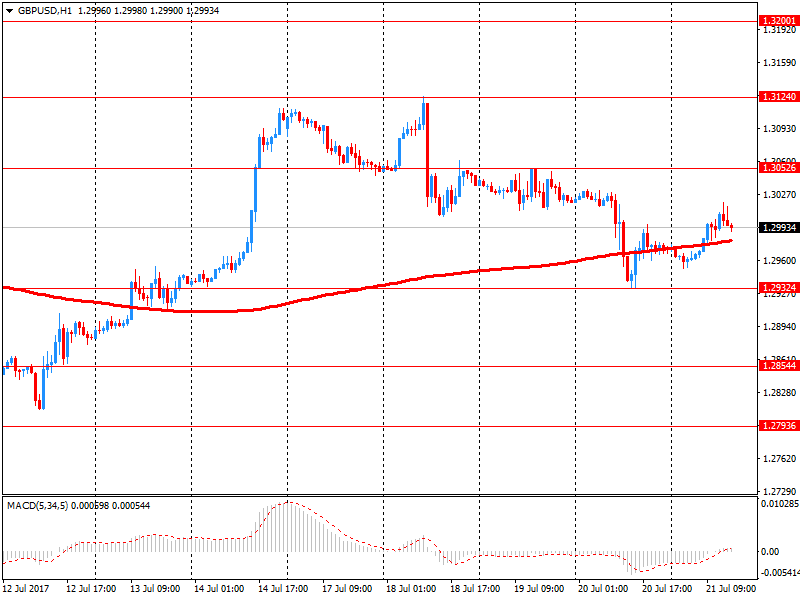The height and width of the screenshot is (600, 800).
Task: Select the current price label 1.29934
Action: coord(779,228)
